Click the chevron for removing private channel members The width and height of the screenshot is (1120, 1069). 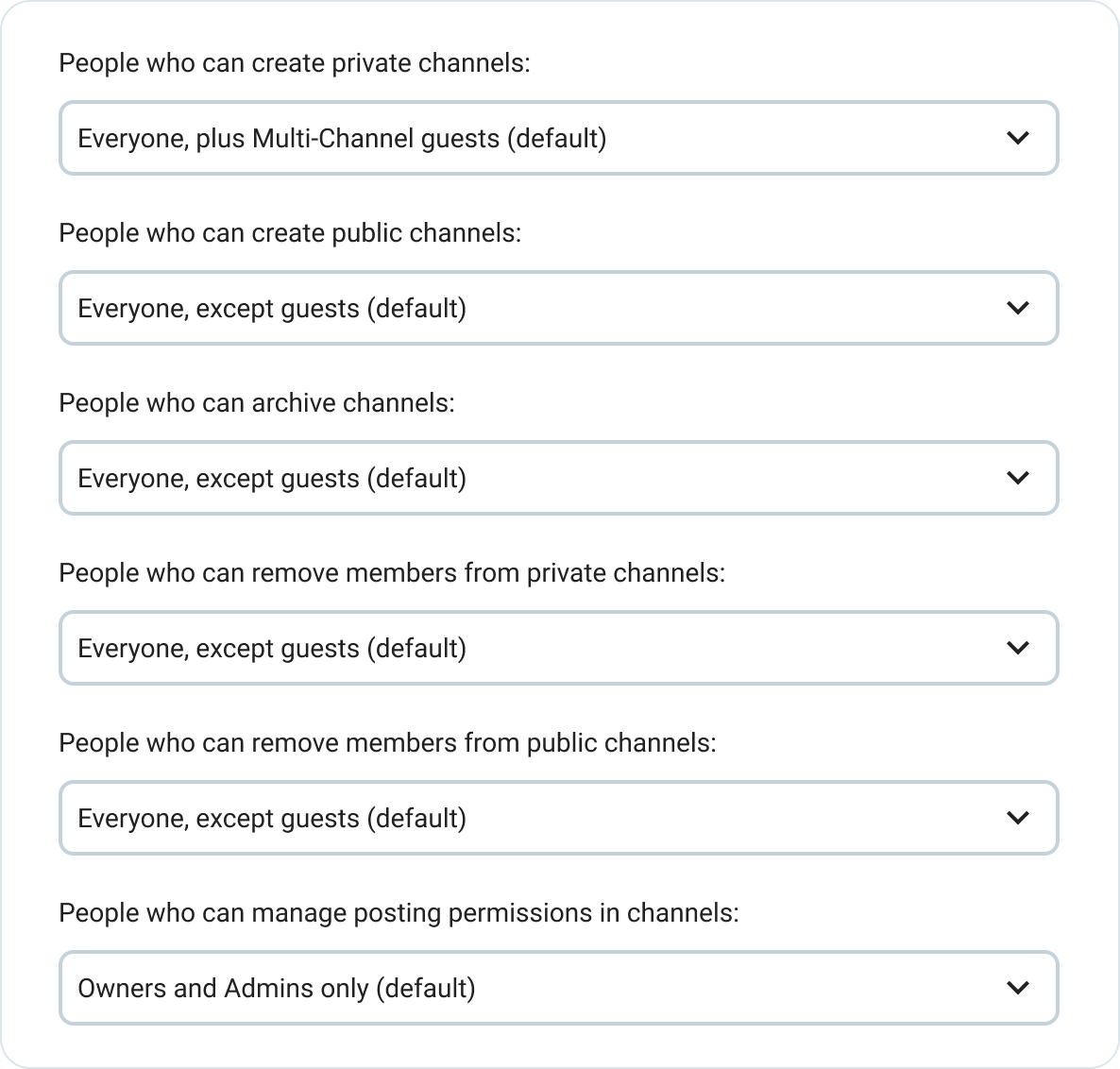coord(1017,648)
